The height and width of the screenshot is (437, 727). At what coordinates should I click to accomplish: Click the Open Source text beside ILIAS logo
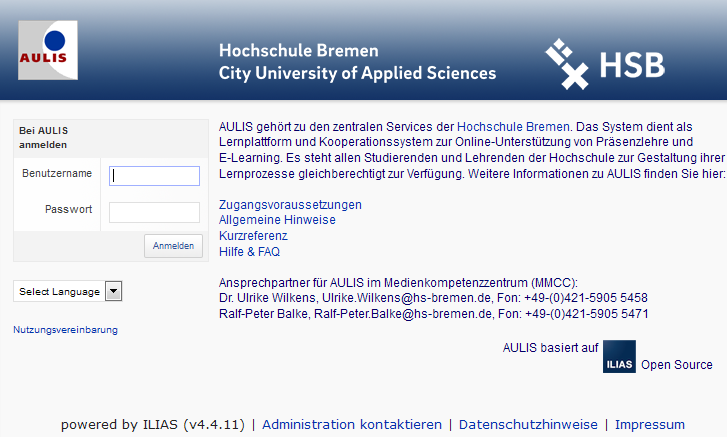676,365
